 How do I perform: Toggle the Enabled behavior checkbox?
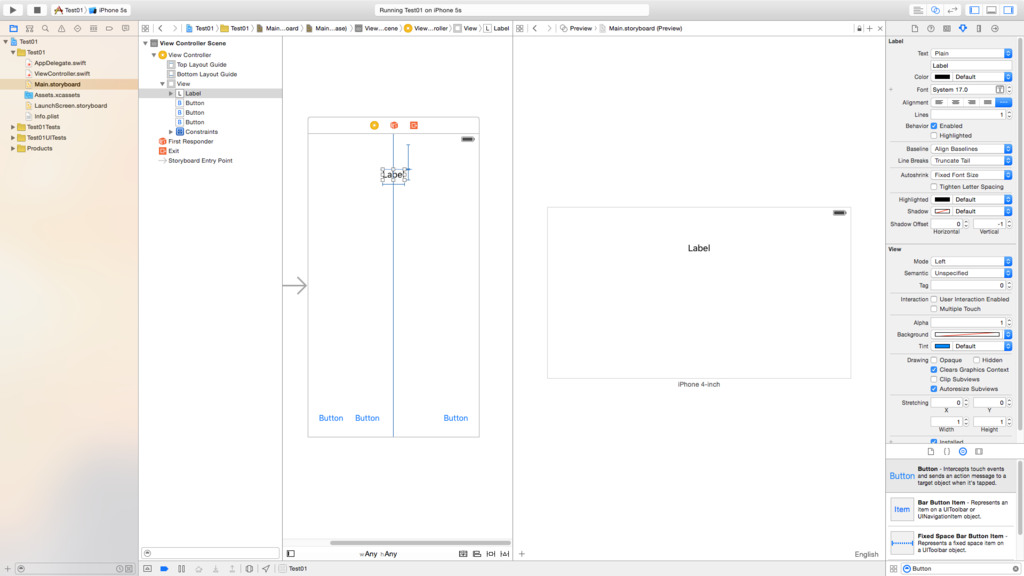click(934, 126)
